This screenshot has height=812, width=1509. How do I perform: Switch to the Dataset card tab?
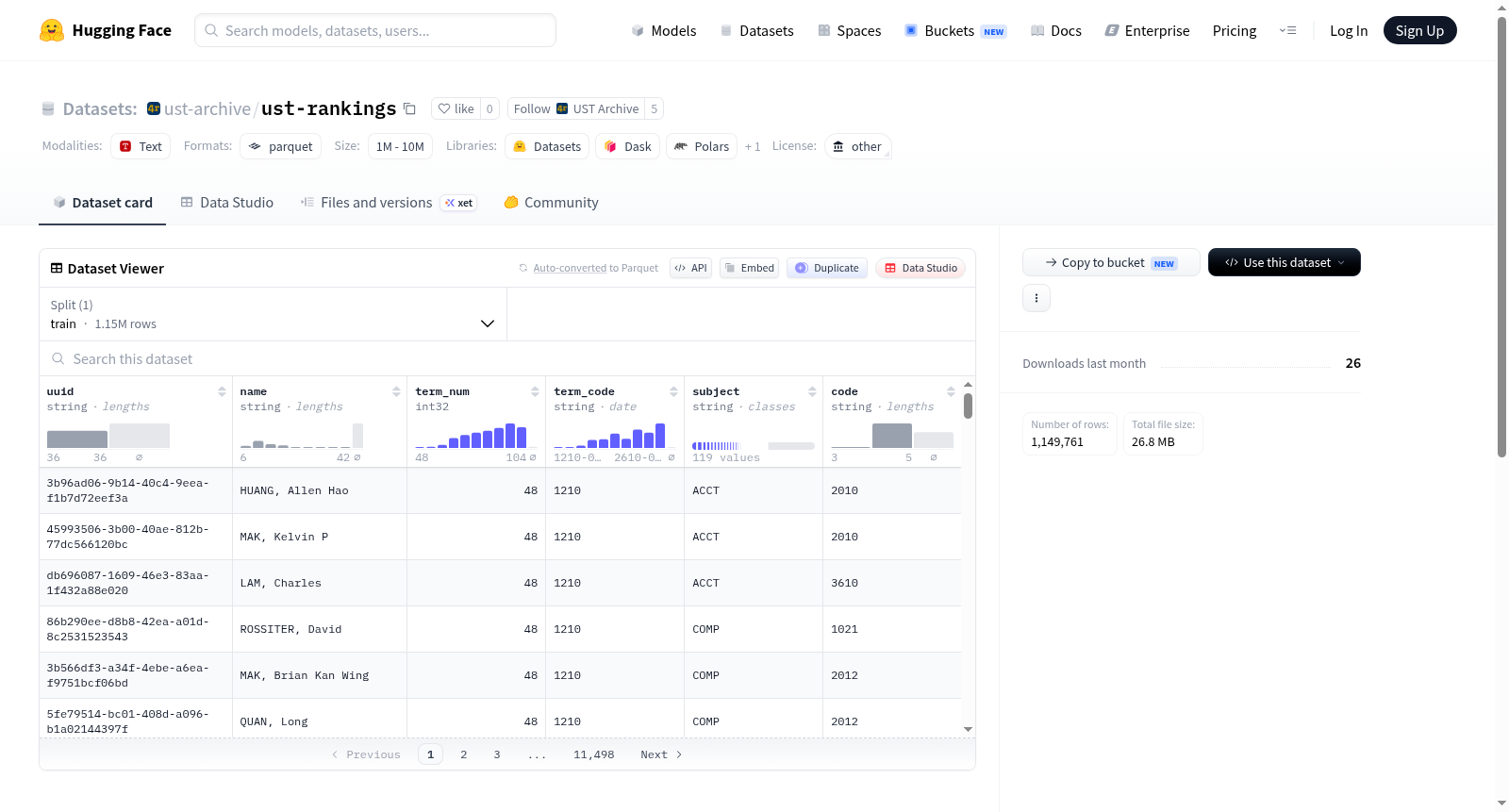pyautogui.click(x=103, y=202)
